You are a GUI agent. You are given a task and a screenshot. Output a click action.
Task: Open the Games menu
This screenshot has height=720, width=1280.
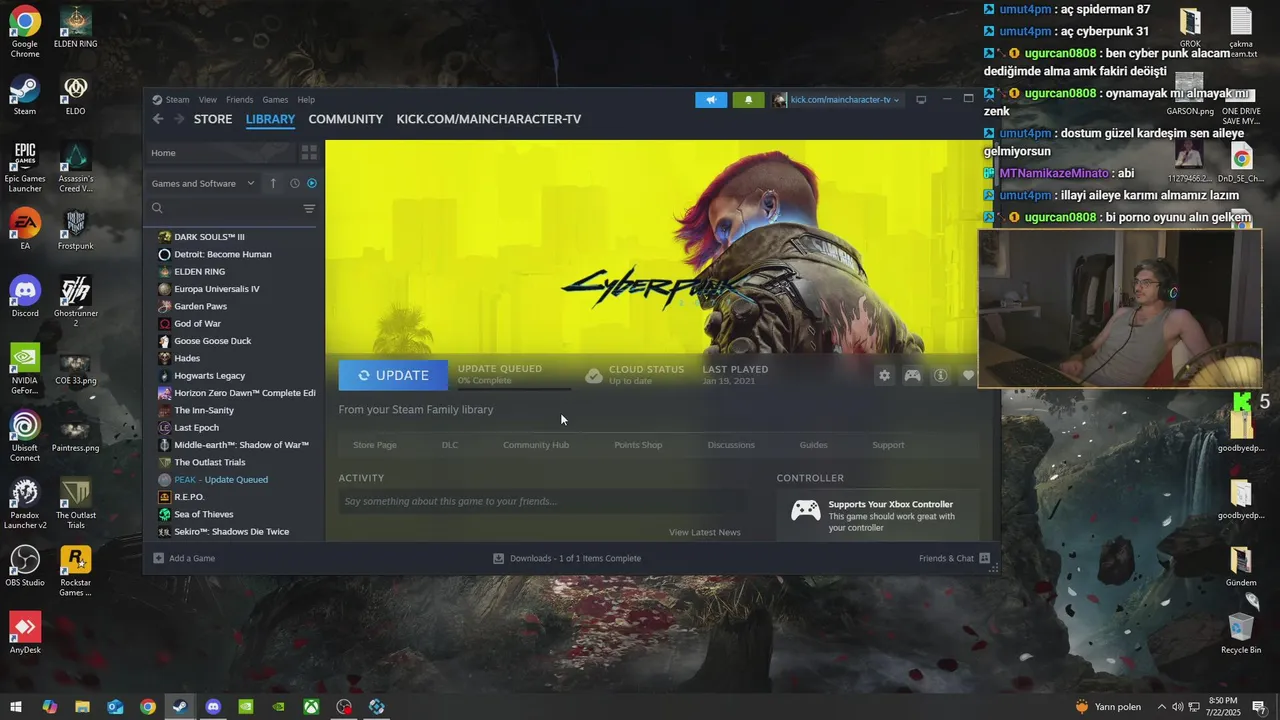tap(275, 100)
